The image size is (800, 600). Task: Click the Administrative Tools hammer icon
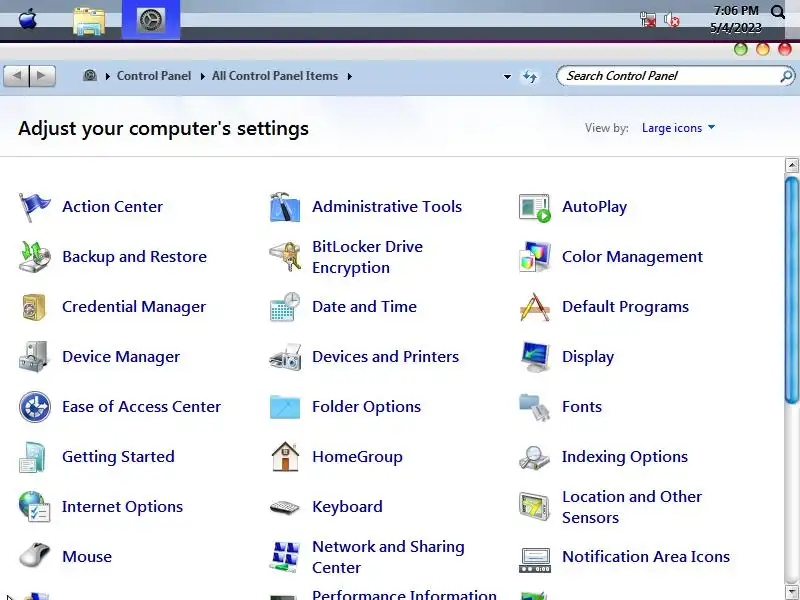click(x=285, y=207)
